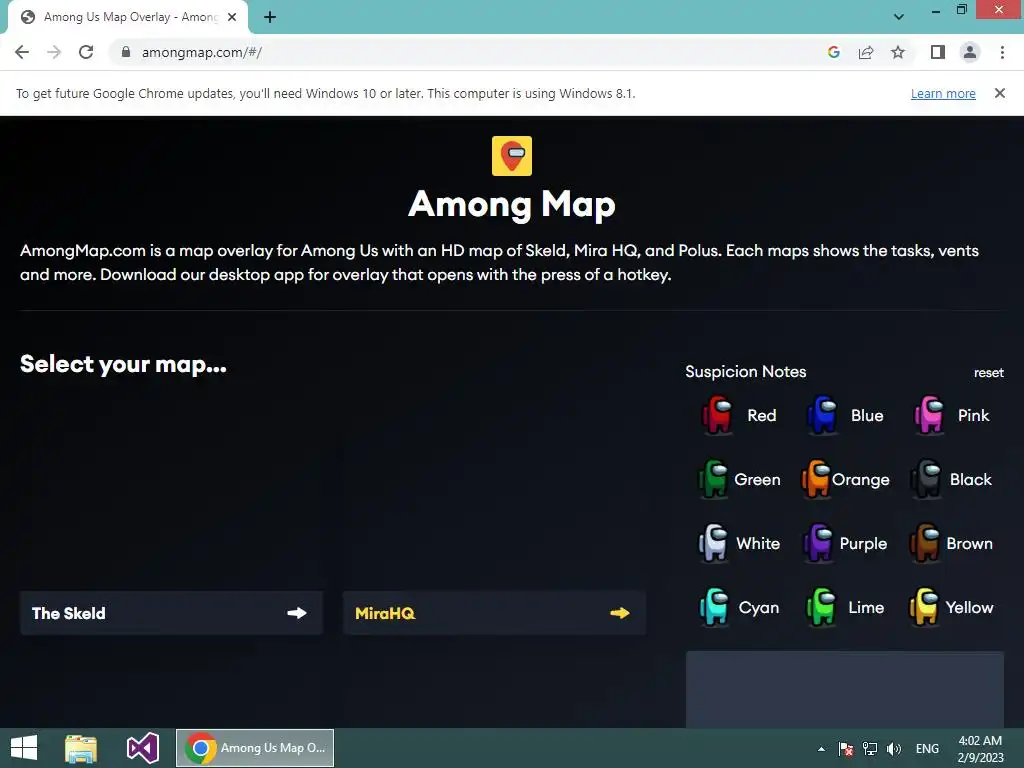The image size is (1024, 768).
Task: Open the network status tray icon
Action: click(x=870, y=749)
